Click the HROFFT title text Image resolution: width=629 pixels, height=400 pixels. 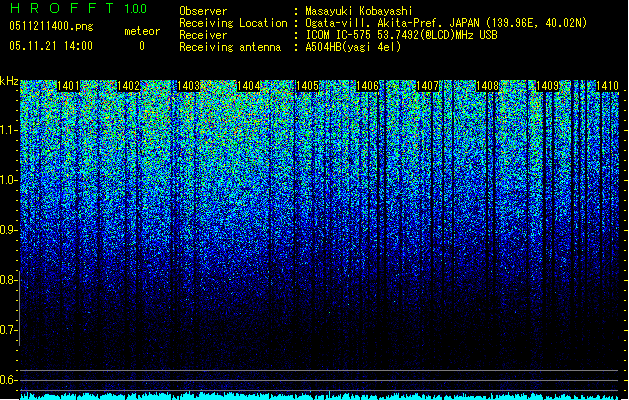point(62,8)
